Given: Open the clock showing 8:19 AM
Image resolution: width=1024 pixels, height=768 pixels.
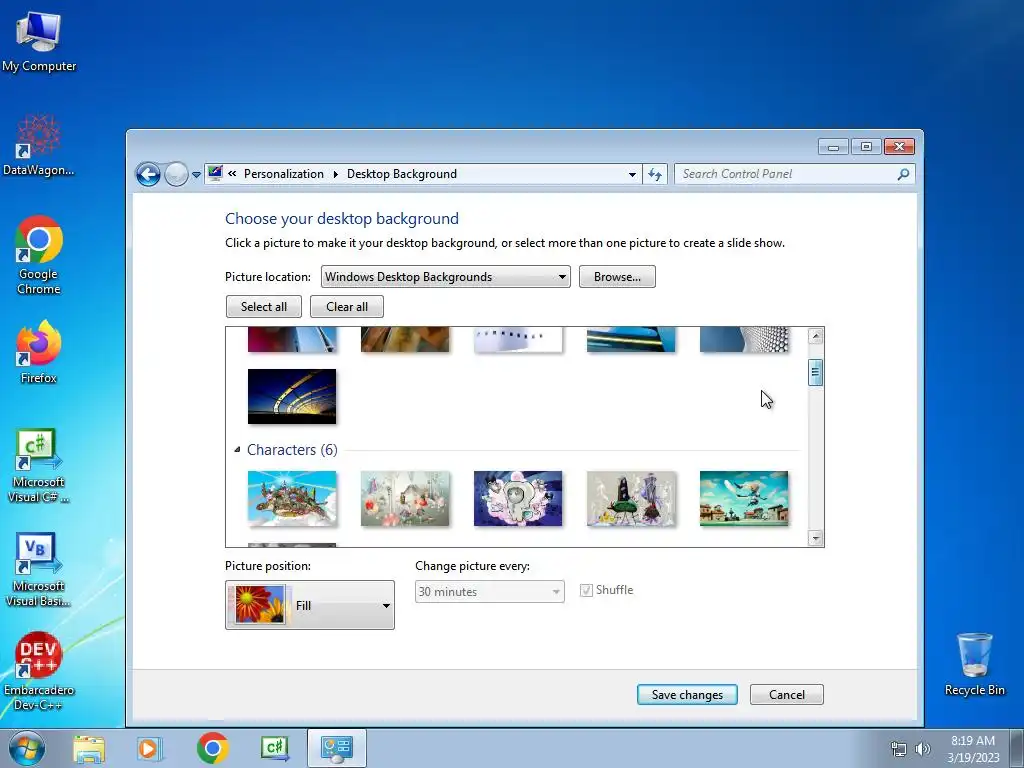Looking at the screenshot, I should (973, 749).
